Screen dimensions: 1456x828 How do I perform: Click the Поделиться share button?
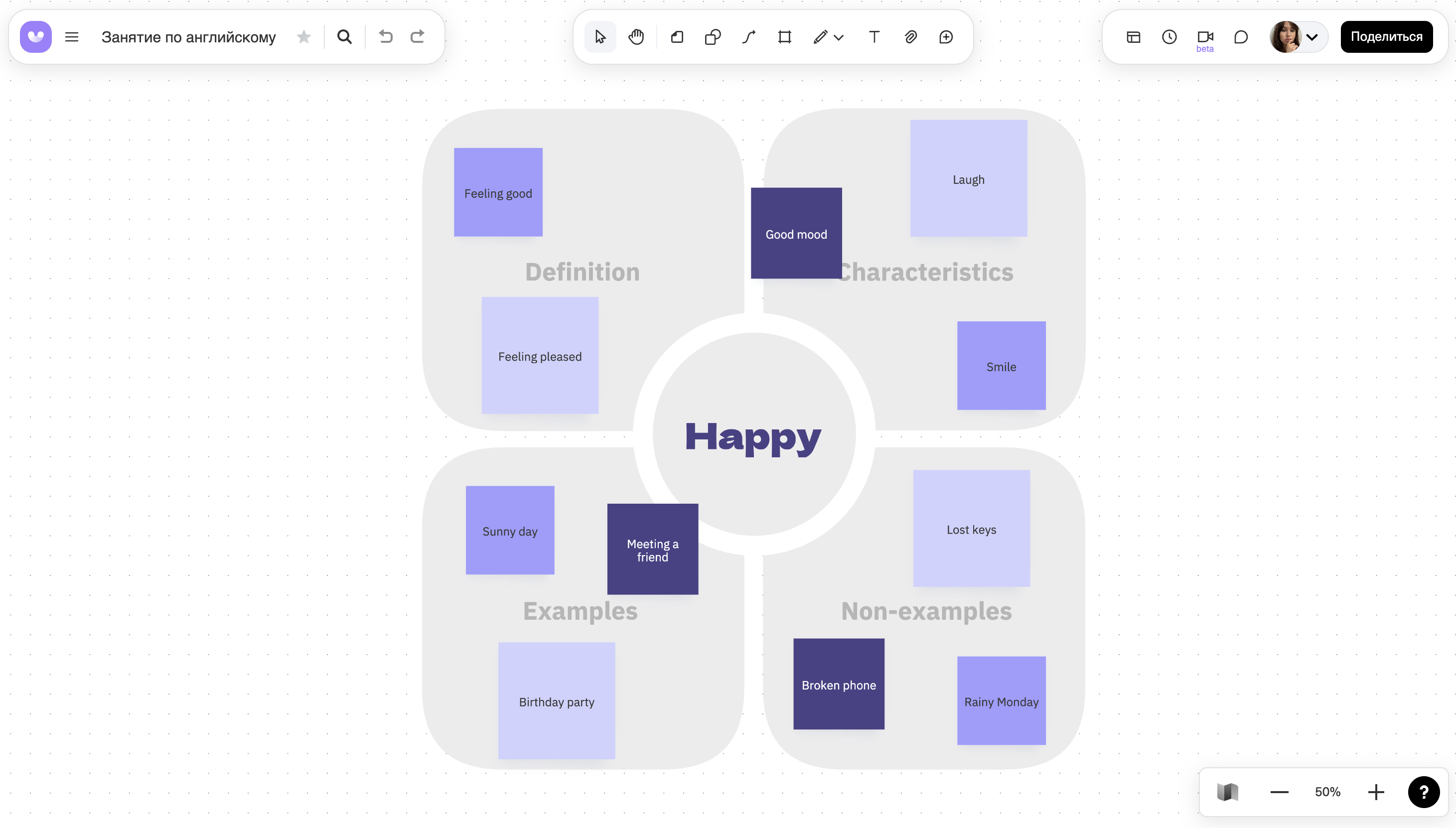tap(1387, 37)
